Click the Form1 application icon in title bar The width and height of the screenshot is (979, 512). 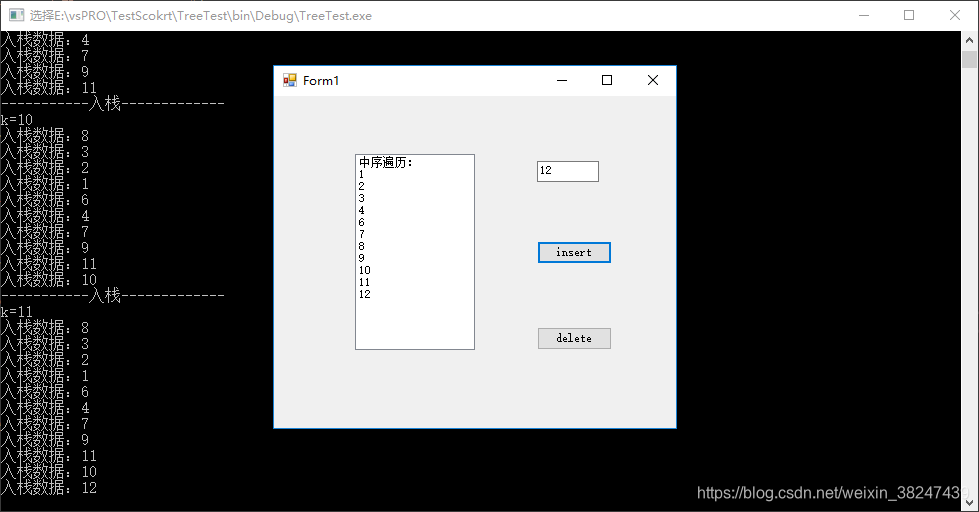pos(290,80)
